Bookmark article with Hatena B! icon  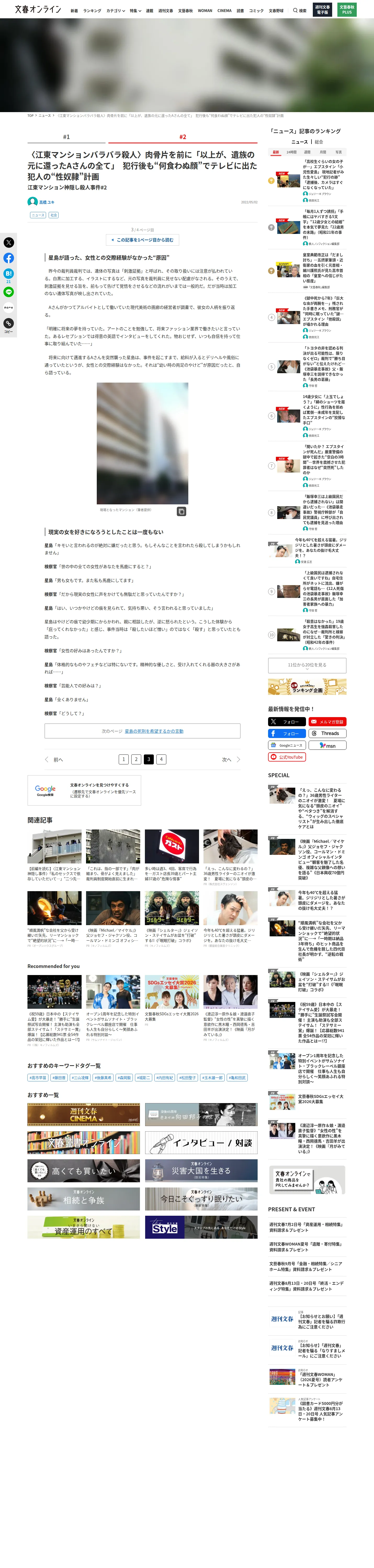(x=9, y=274)
